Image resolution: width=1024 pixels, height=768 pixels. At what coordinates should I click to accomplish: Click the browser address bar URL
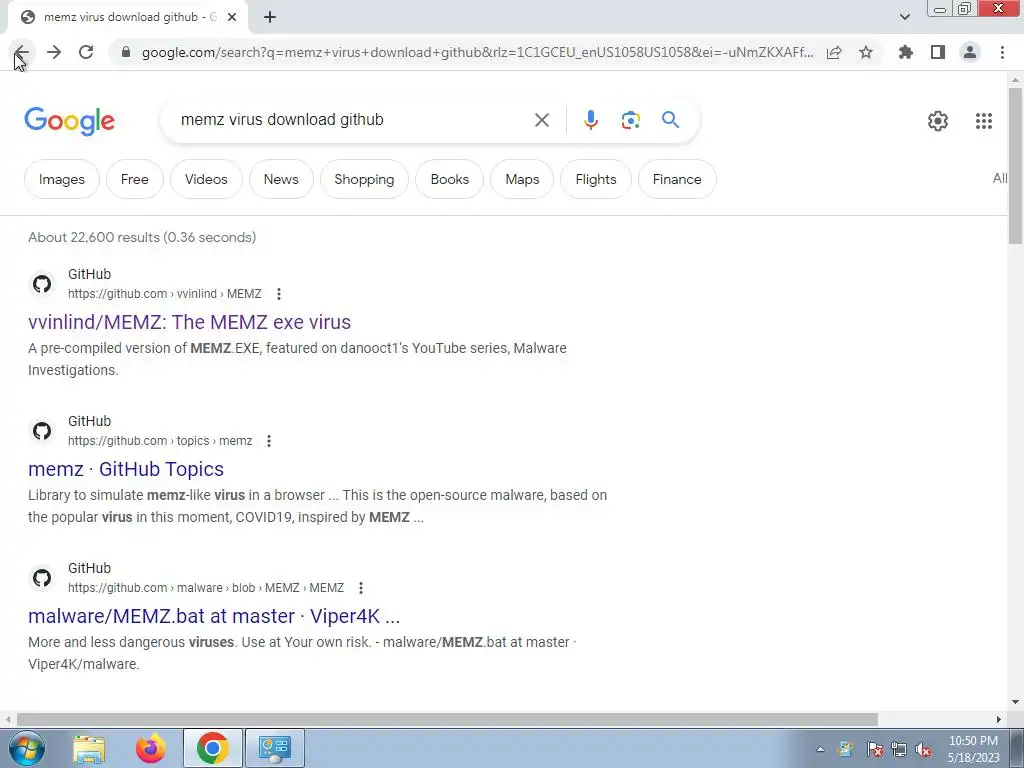tap(477, 52)
